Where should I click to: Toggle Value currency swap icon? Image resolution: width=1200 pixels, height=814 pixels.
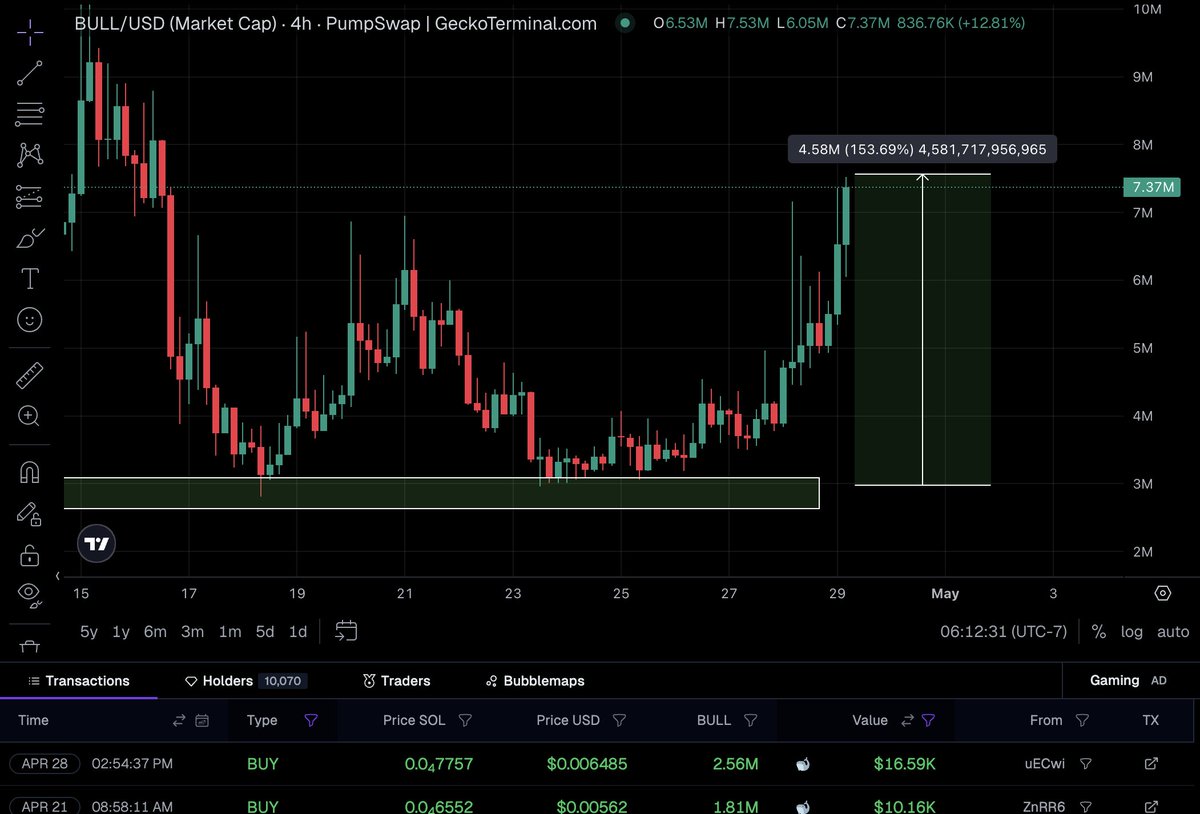click(907, 720)
